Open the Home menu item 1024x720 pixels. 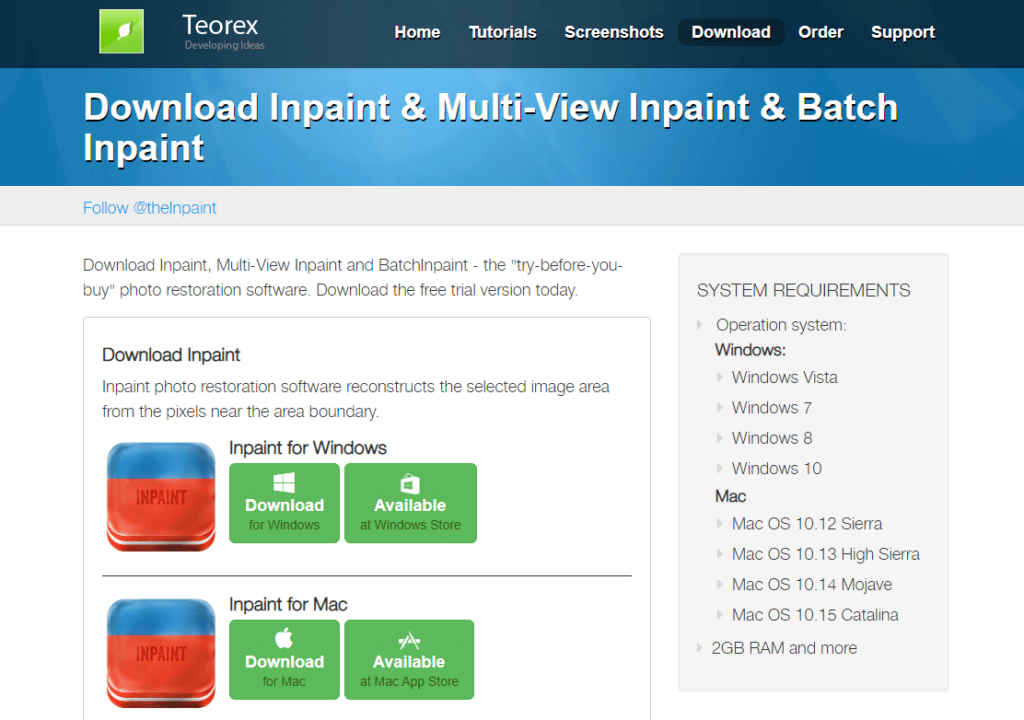(x=417, y=32)
